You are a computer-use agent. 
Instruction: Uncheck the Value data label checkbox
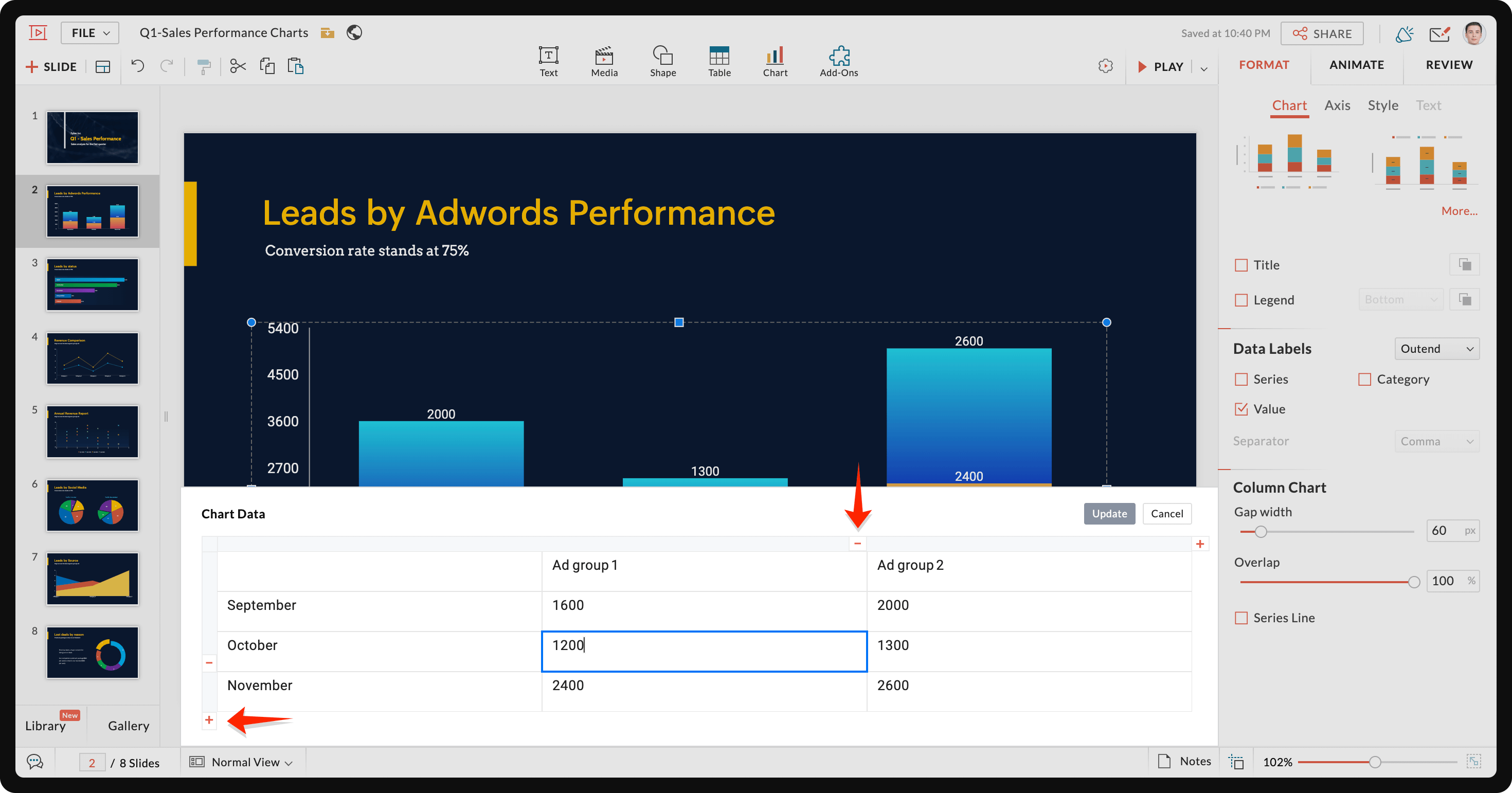[1241, 409]
